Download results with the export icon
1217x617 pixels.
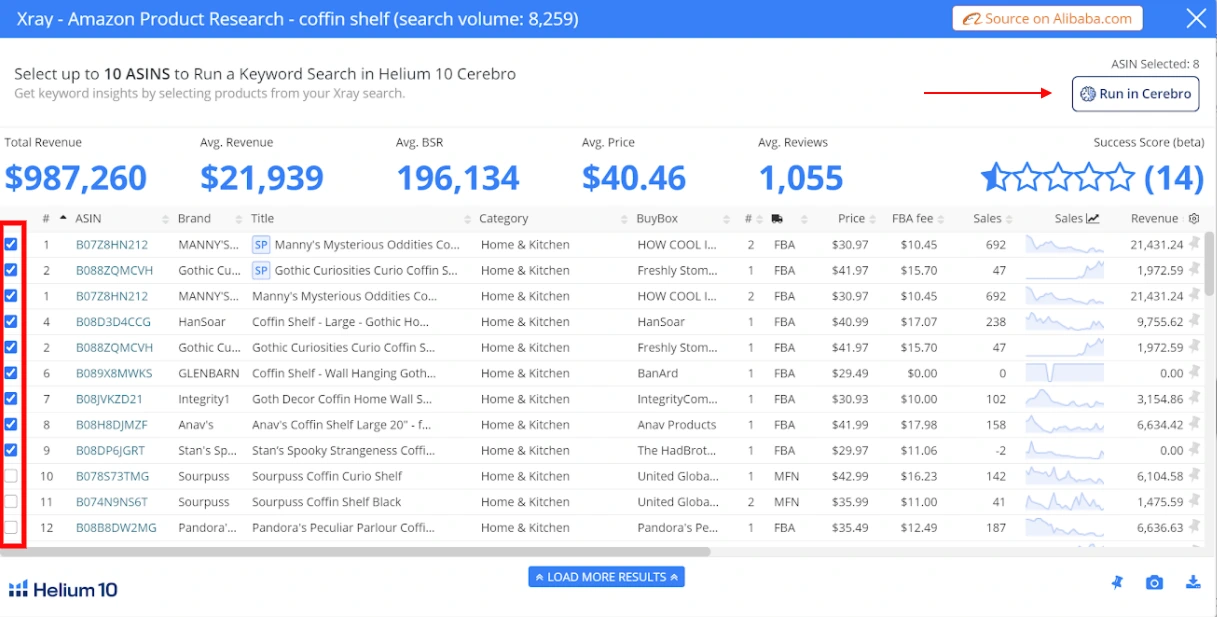[x=1193, y=583]
